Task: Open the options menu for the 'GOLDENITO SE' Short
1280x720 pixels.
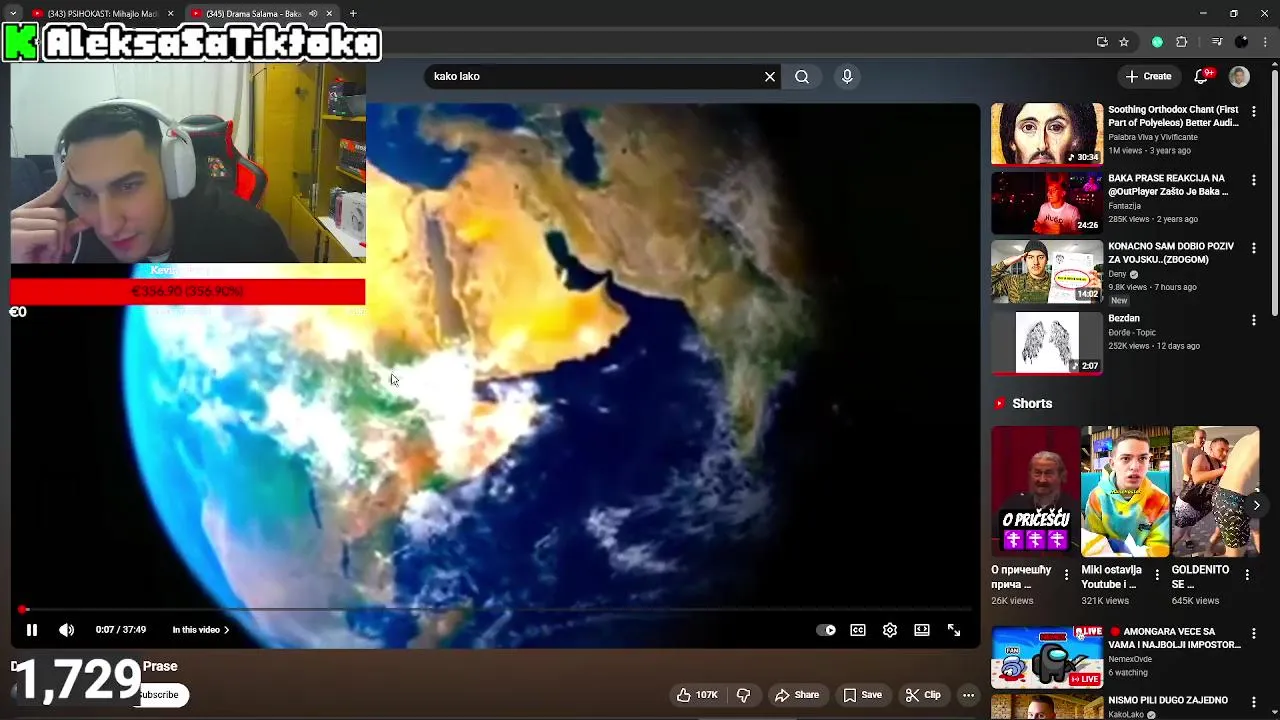Action: [1247, 575]
